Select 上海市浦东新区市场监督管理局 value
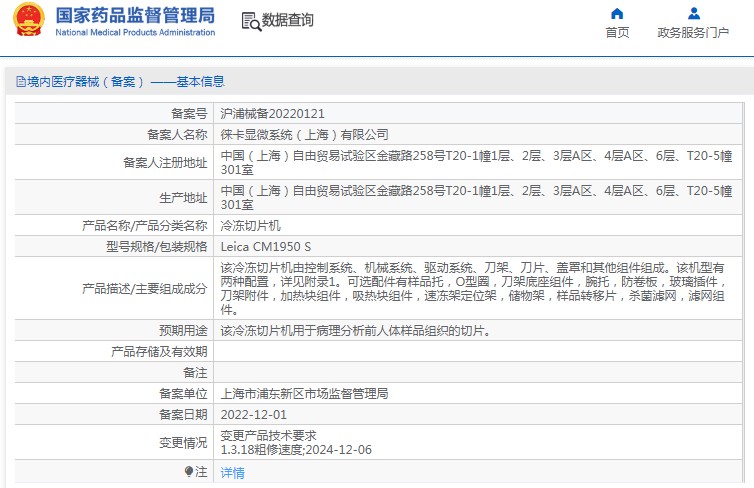The image size is (754, 488). click(x=304, y=394)
